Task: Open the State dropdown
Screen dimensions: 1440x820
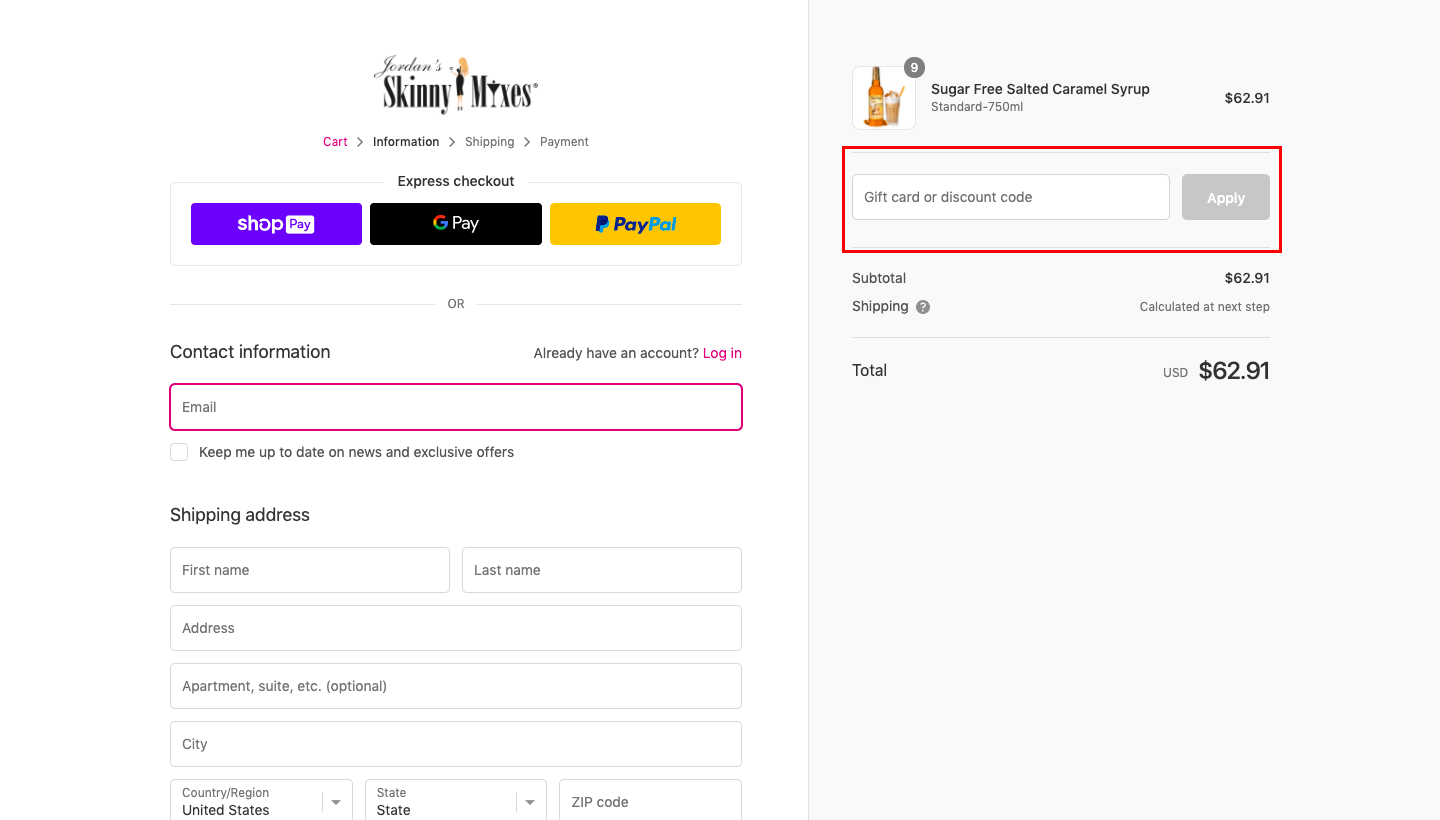Action: point(456,800)
